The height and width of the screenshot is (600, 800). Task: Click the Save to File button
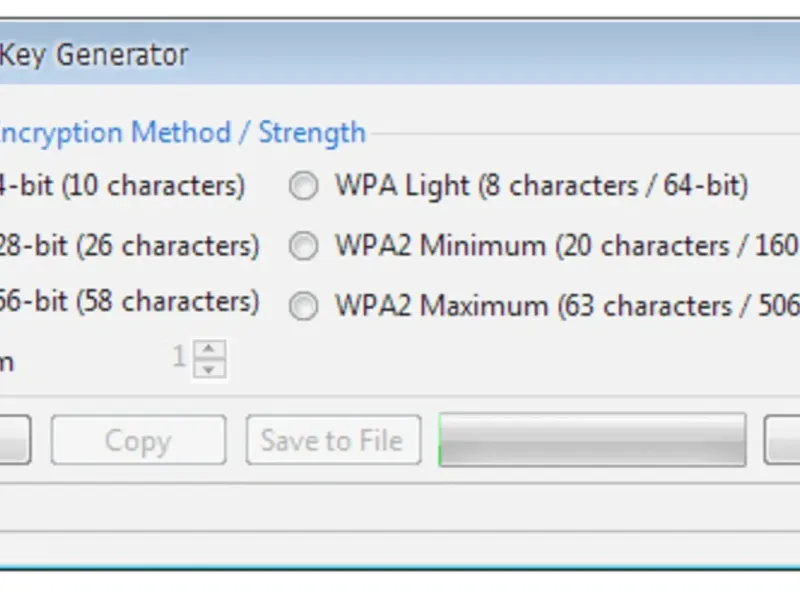pyautogui.click(x=333, y=440)
